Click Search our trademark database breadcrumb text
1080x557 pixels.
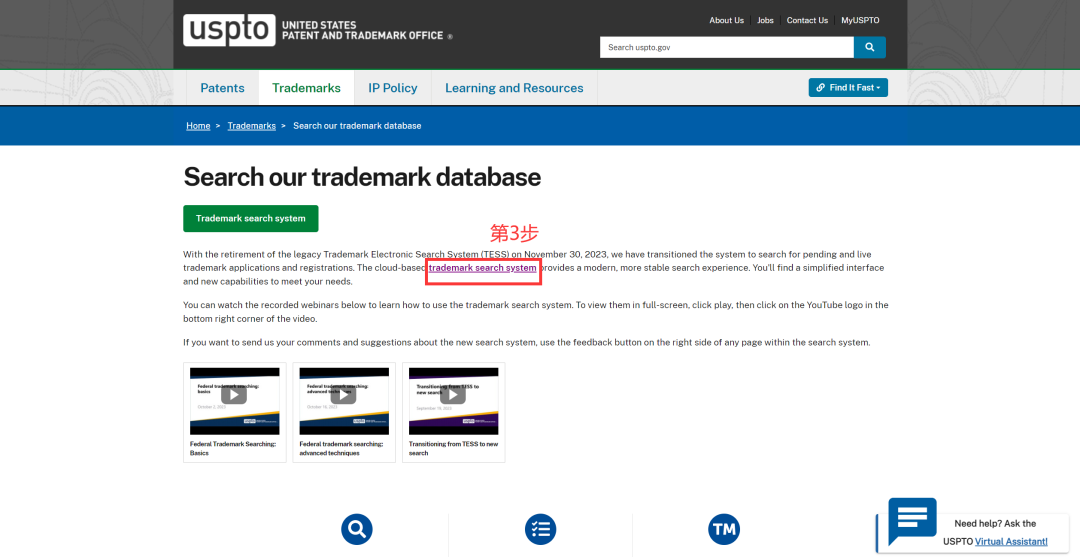click(x=357, y=125)
